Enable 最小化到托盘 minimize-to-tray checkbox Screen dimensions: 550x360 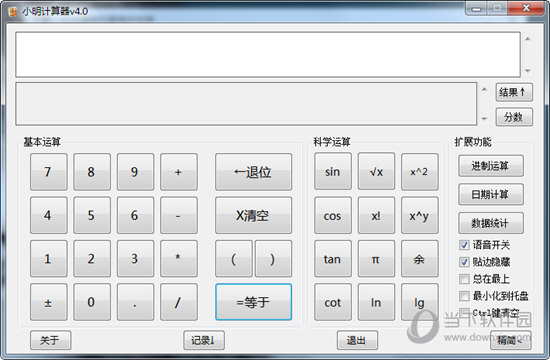[x=464, y=295]
